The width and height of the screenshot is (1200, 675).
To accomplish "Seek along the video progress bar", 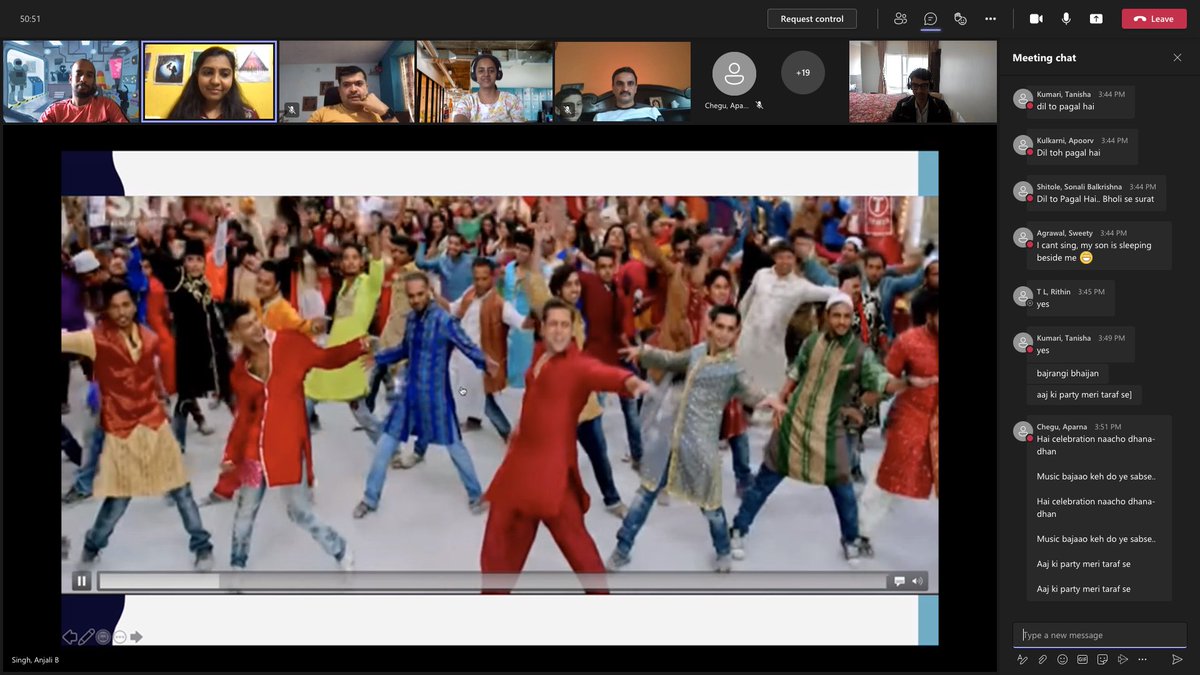I will [x=492, y=581].
